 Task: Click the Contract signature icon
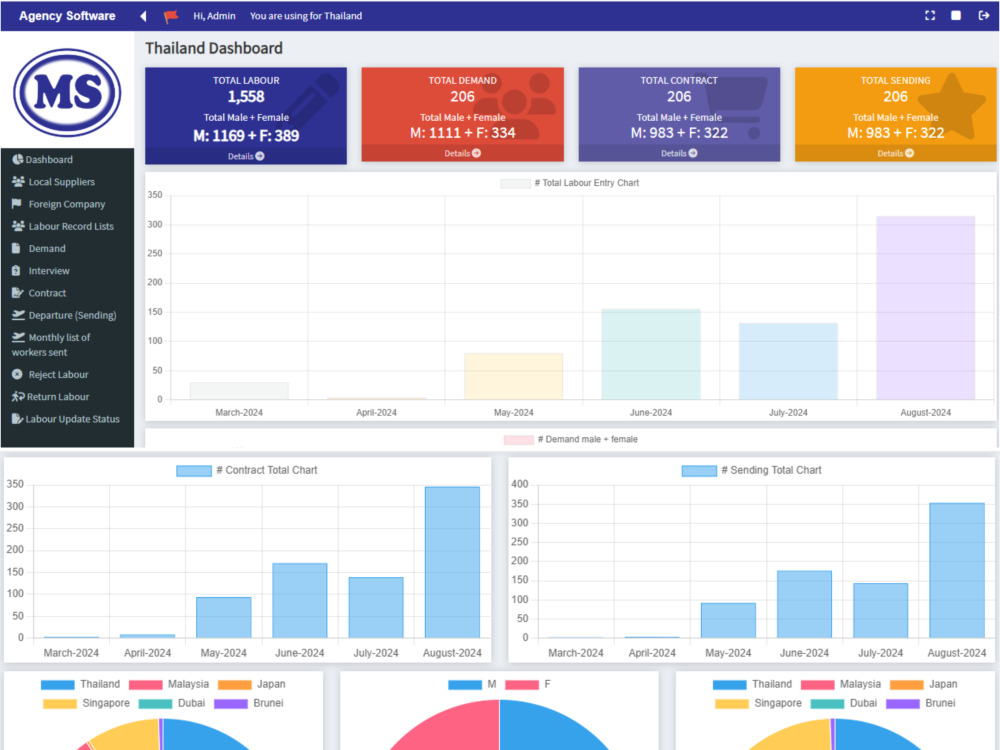pyautogui.click(x=17, y=293)
